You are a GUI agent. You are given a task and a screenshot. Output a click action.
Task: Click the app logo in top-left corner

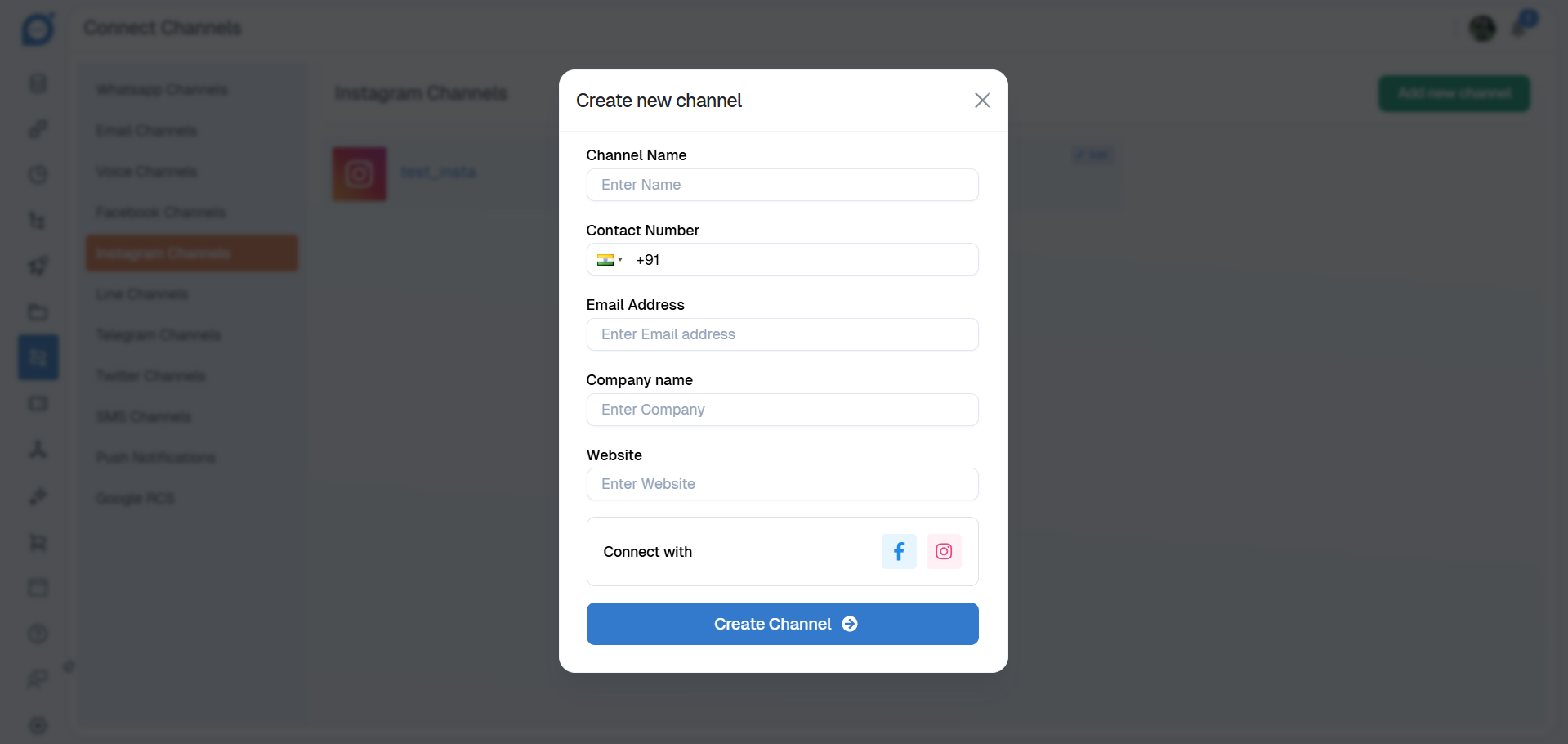(38, 29)
